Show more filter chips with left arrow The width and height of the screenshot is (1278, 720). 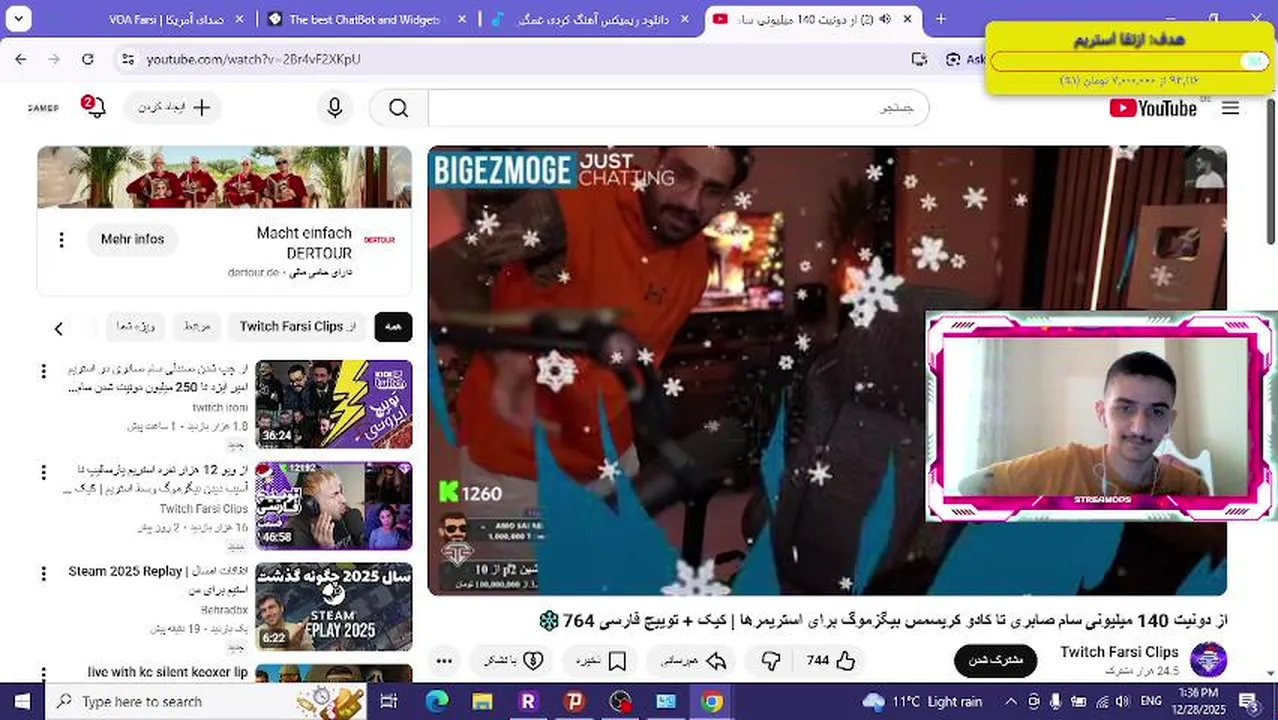coord(58,328)
